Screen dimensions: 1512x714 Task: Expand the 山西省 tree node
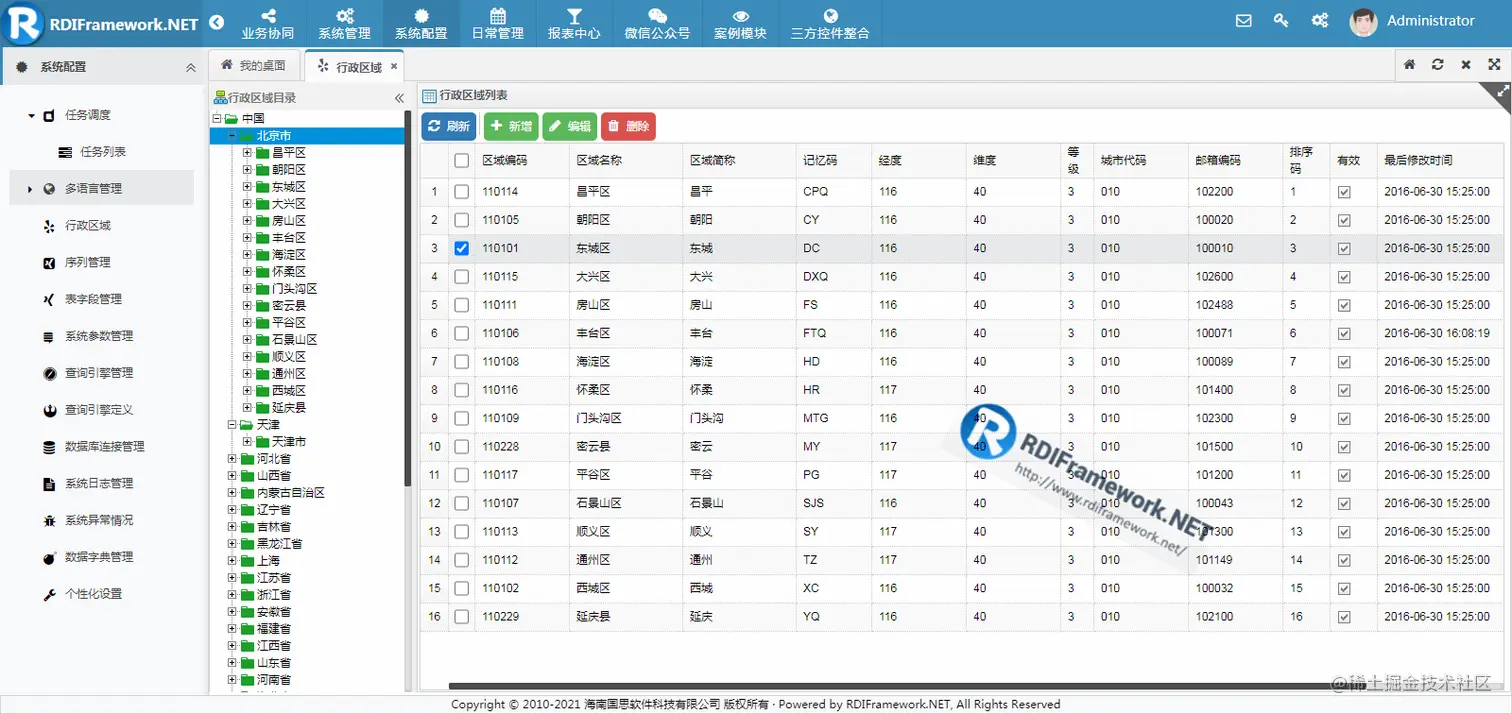coord(232,476)
